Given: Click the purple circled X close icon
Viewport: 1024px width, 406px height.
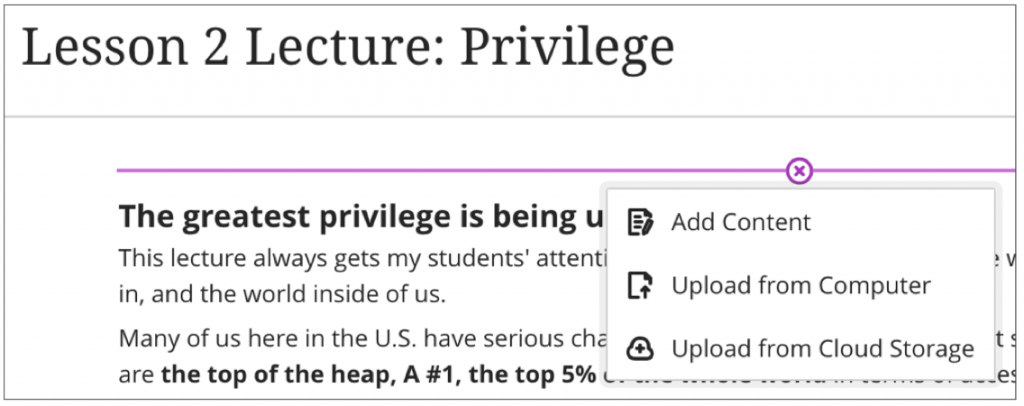Looking at the screenshot, I should (x=799, y=171).
